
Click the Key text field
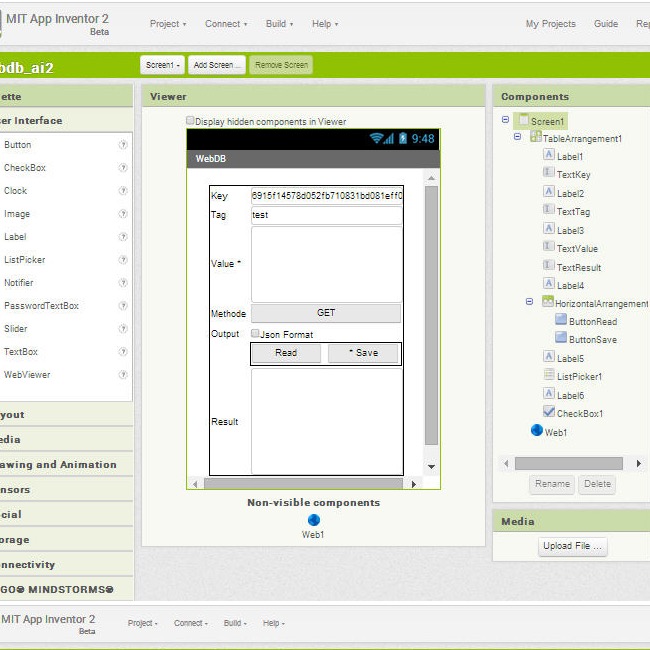point(326,196)
